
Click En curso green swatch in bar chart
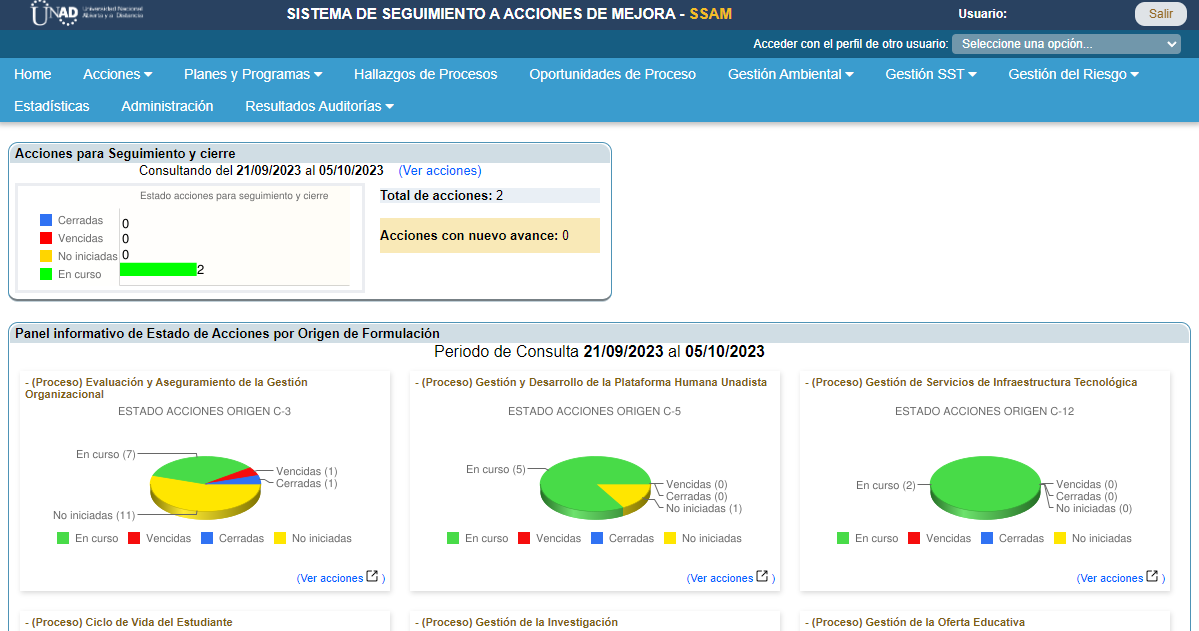click(46, 274)
